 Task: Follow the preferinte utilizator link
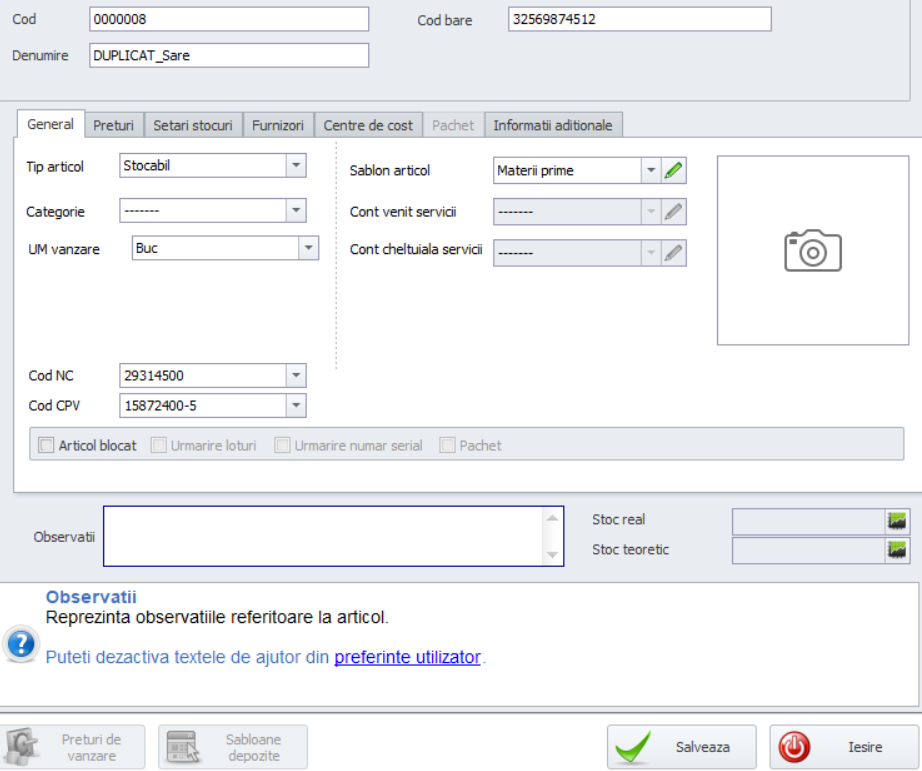407,657
